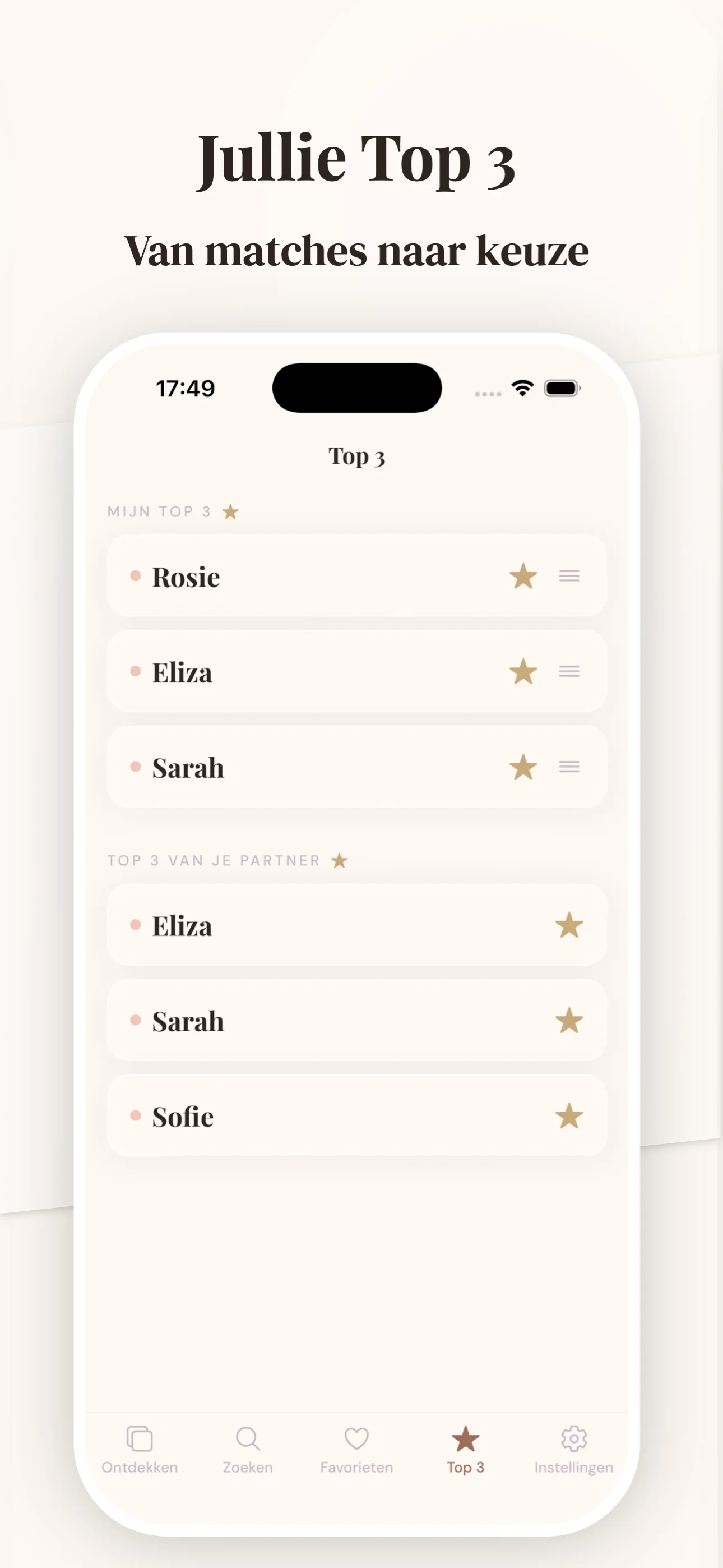
Task: Select Eliza from partner's Top 3
Action: (x=356, y=926)
